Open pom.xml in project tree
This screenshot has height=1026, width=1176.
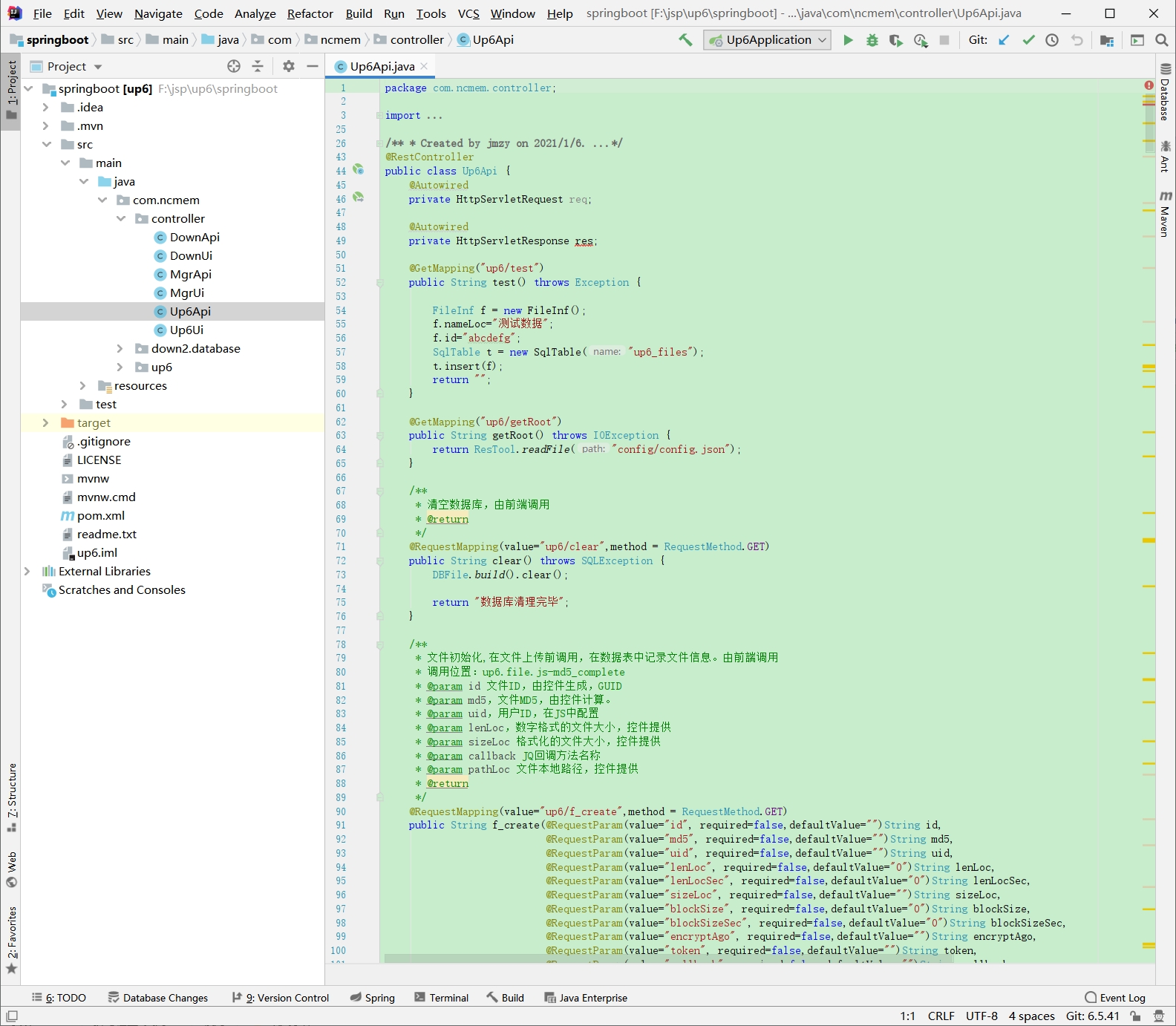[101, 515]
